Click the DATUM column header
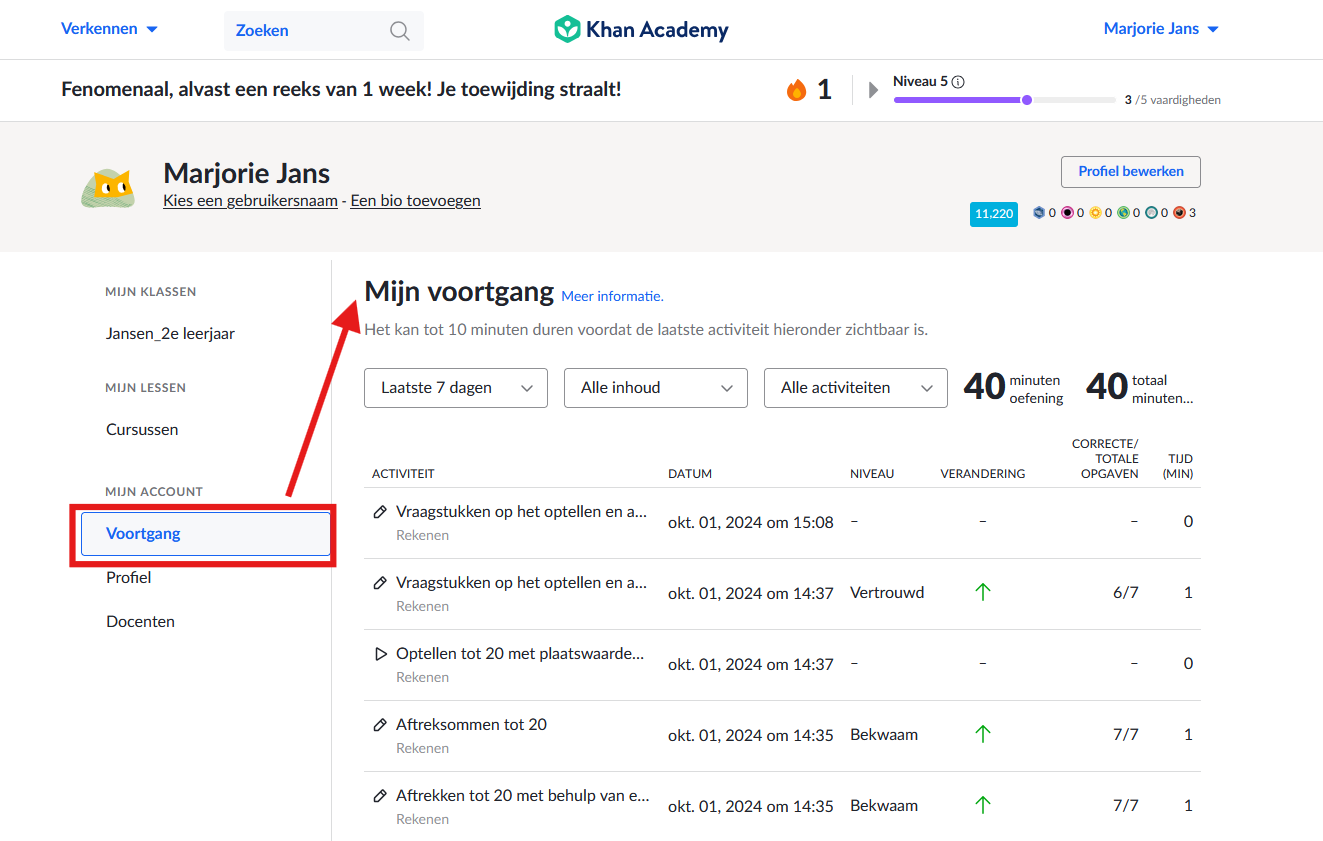This screenshot has width=1323, height=841. pyautogui.click(x=690, y=474)
